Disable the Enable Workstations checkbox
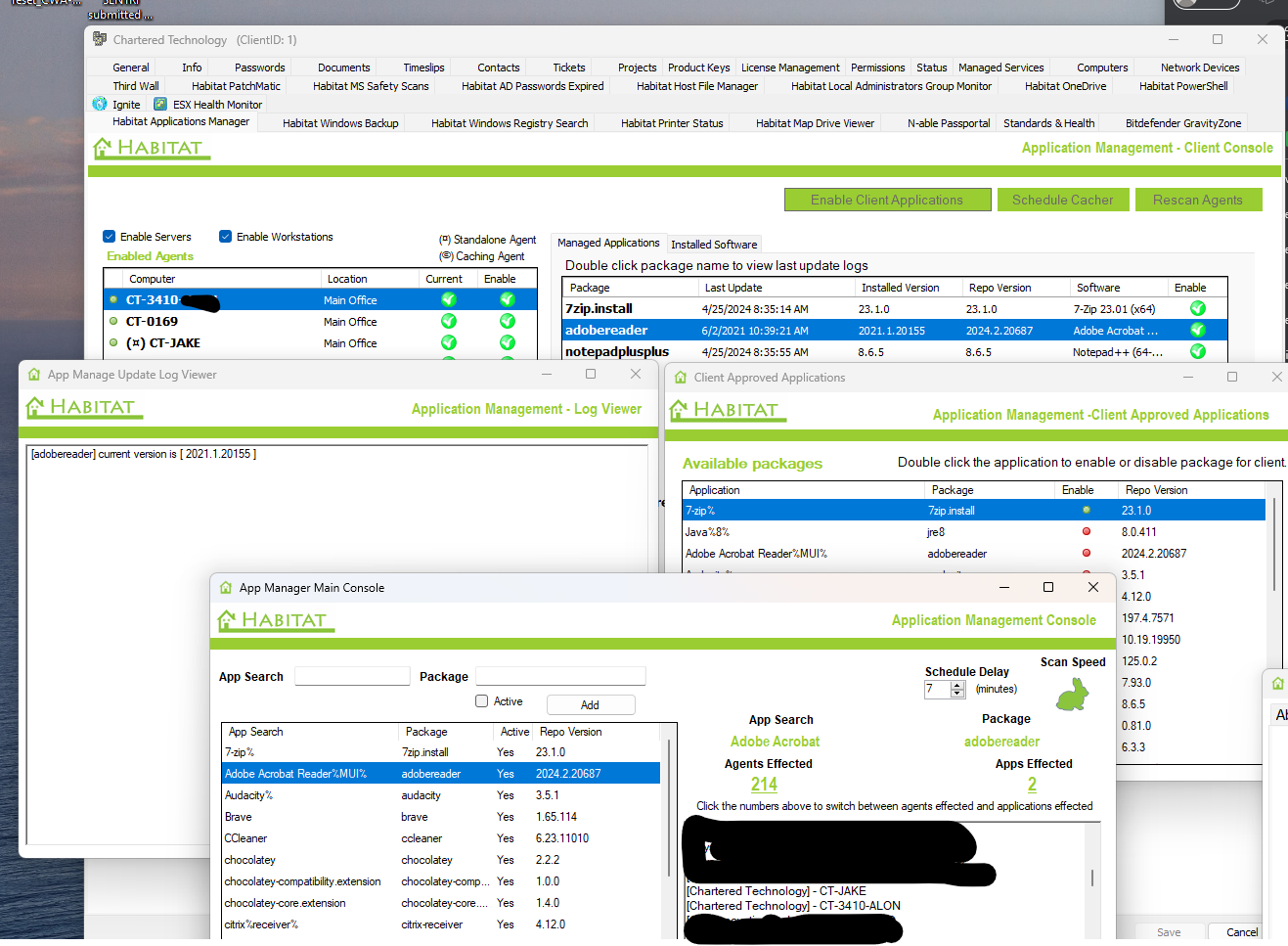This screenshot has width=1288, height=946. point(225,236)
